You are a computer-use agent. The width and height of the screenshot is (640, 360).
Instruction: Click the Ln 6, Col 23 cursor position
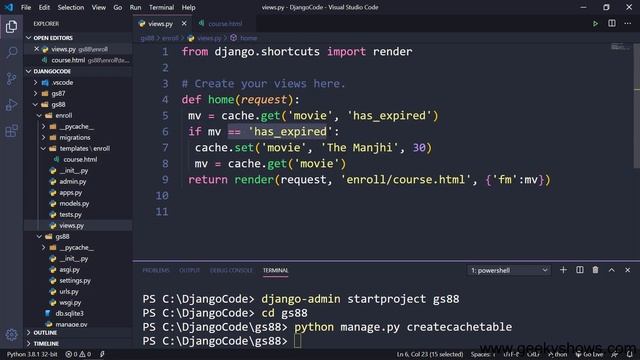tap(430, 354)
